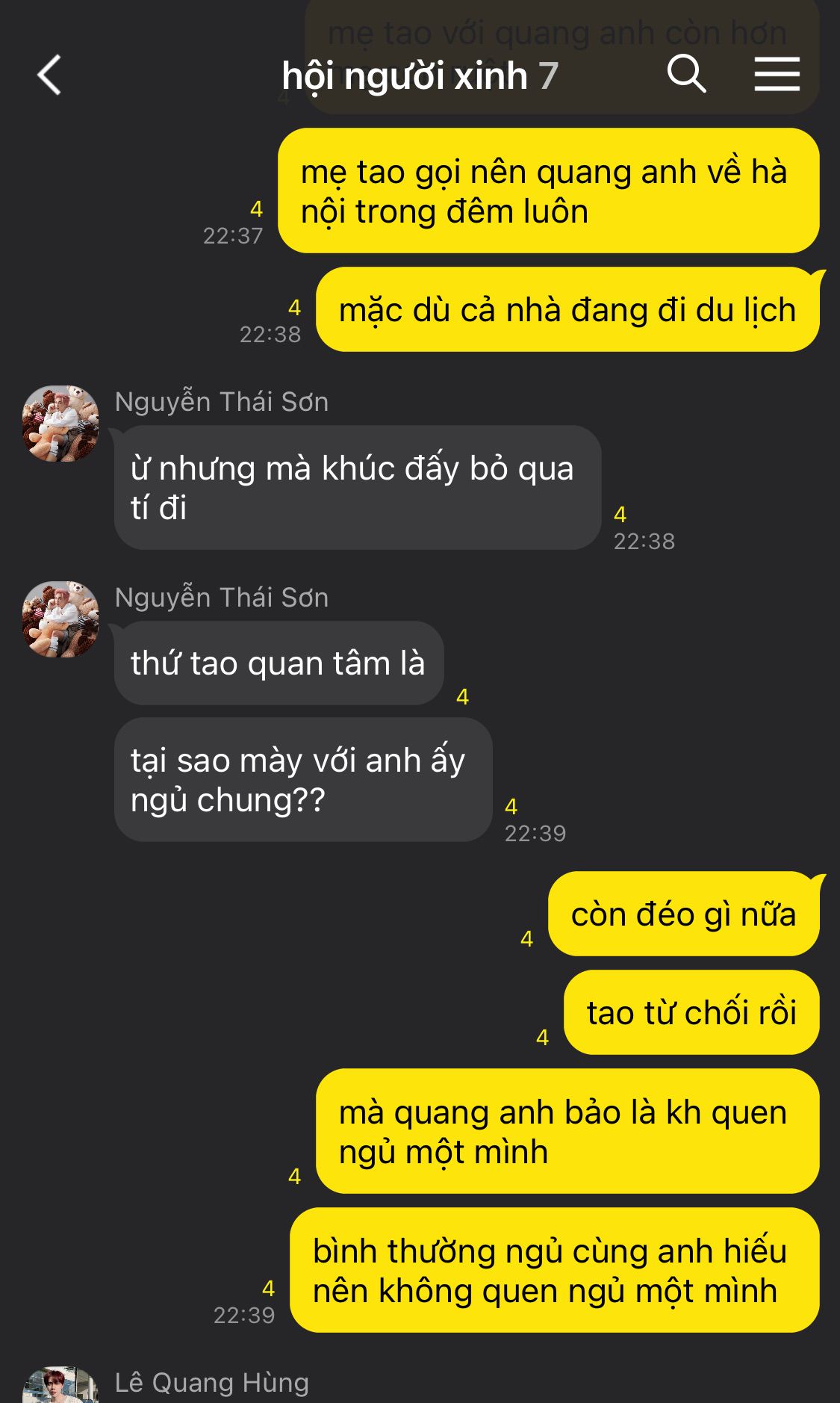The height and width of the screenshot is (1403, 840).
Task: Tap Lê Quang Hùng's avatar
Action: tap(60, 1385)
